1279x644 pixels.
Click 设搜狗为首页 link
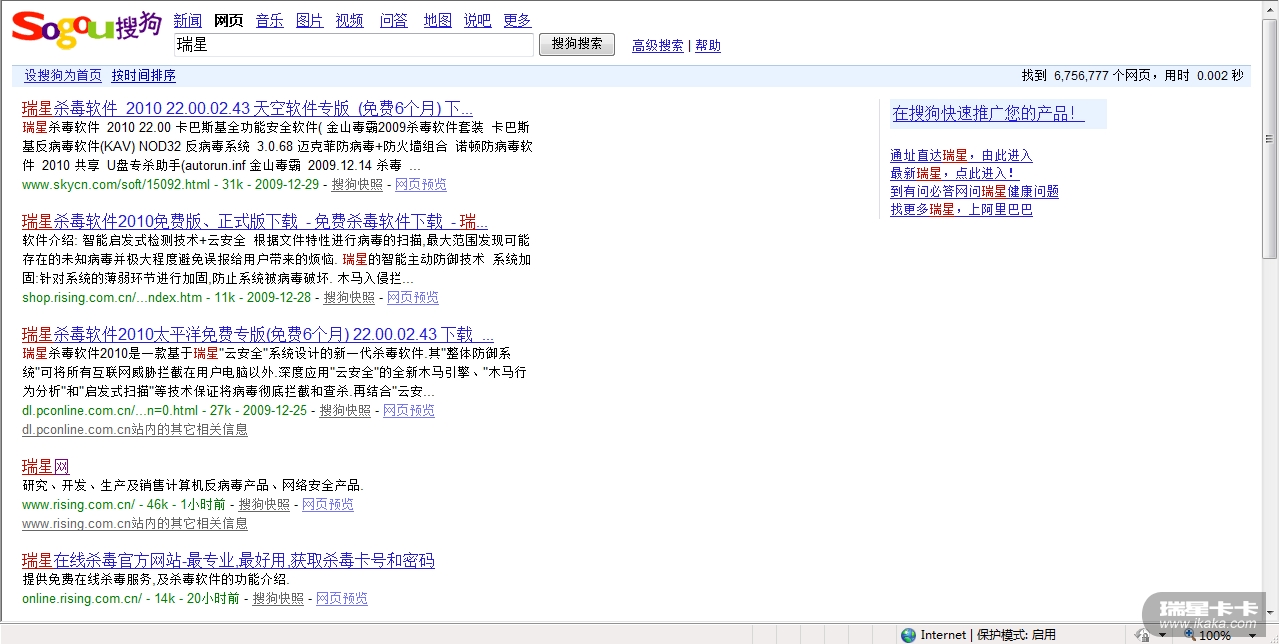(63, 76)
